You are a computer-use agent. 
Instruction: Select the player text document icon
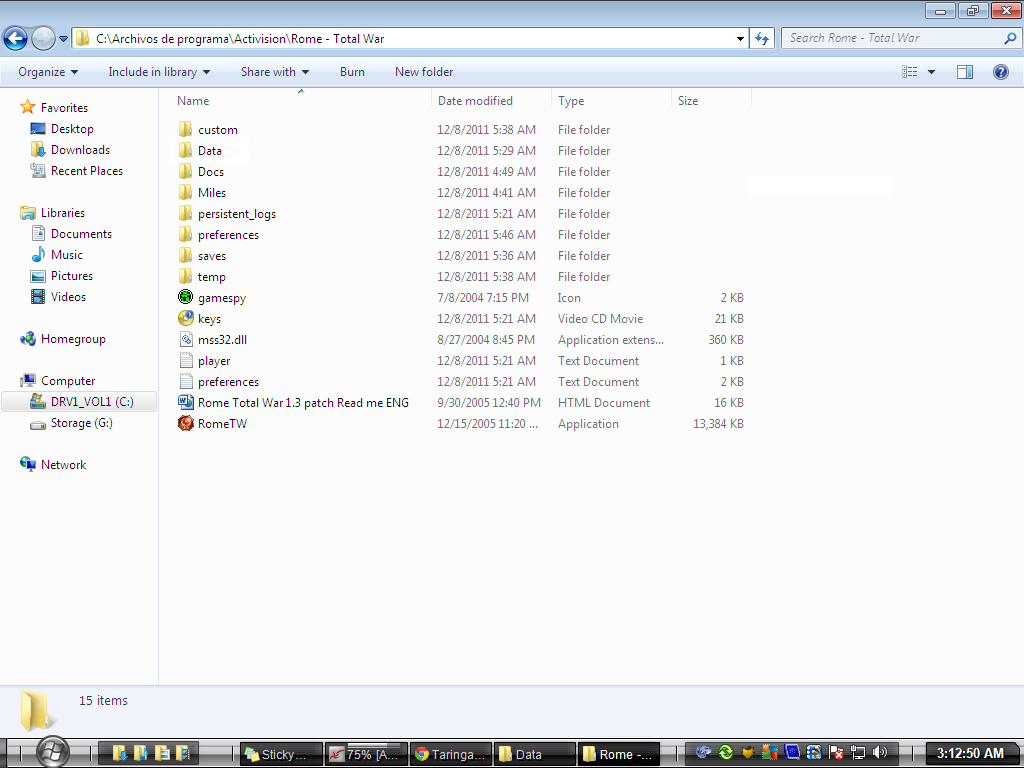pos(185,360)
